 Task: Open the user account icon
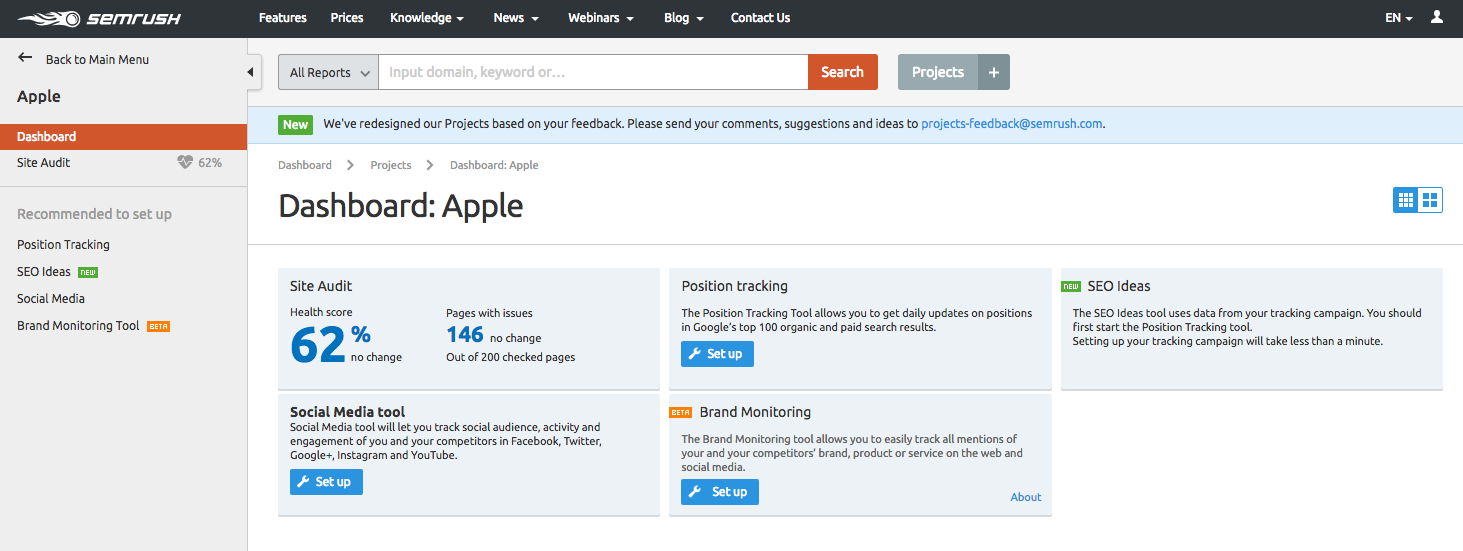[1437, 18]
